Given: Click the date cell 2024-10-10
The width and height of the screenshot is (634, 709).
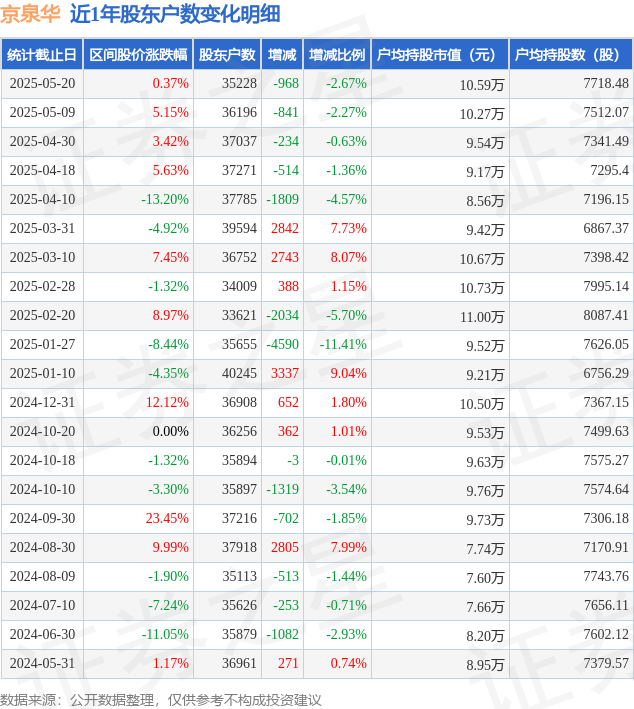Looking at the screenshot, I should (43, 489).
